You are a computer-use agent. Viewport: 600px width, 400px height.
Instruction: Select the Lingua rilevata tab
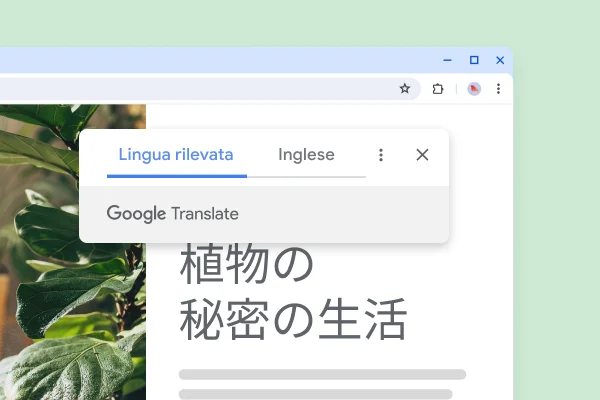pos(176,155)
